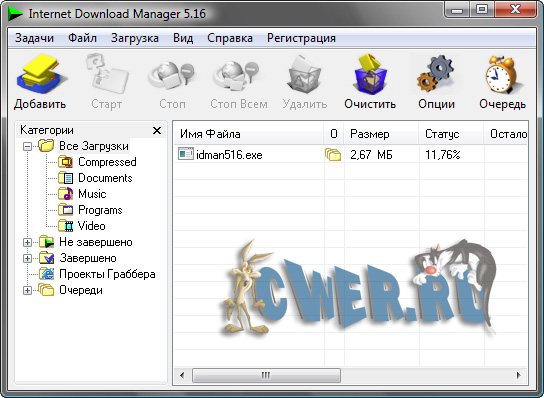Viewport: 544px width, 398px height.
Task: Expand the Очереди tree node
Action: (27, 290)
